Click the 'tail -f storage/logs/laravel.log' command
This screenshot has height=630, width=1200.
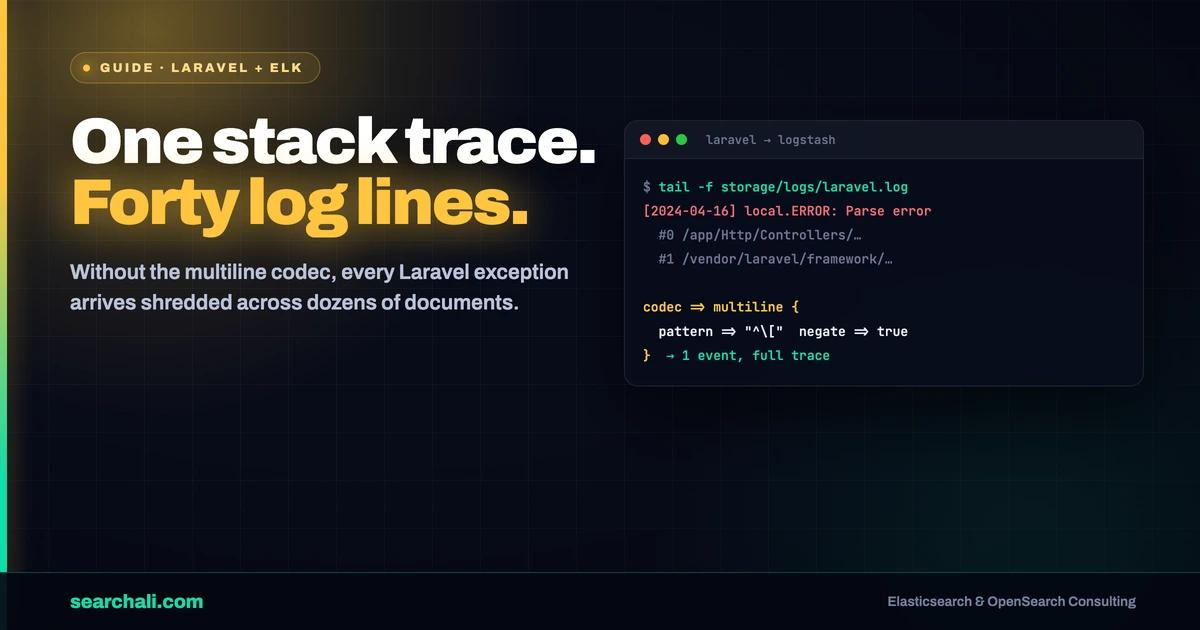783,187
